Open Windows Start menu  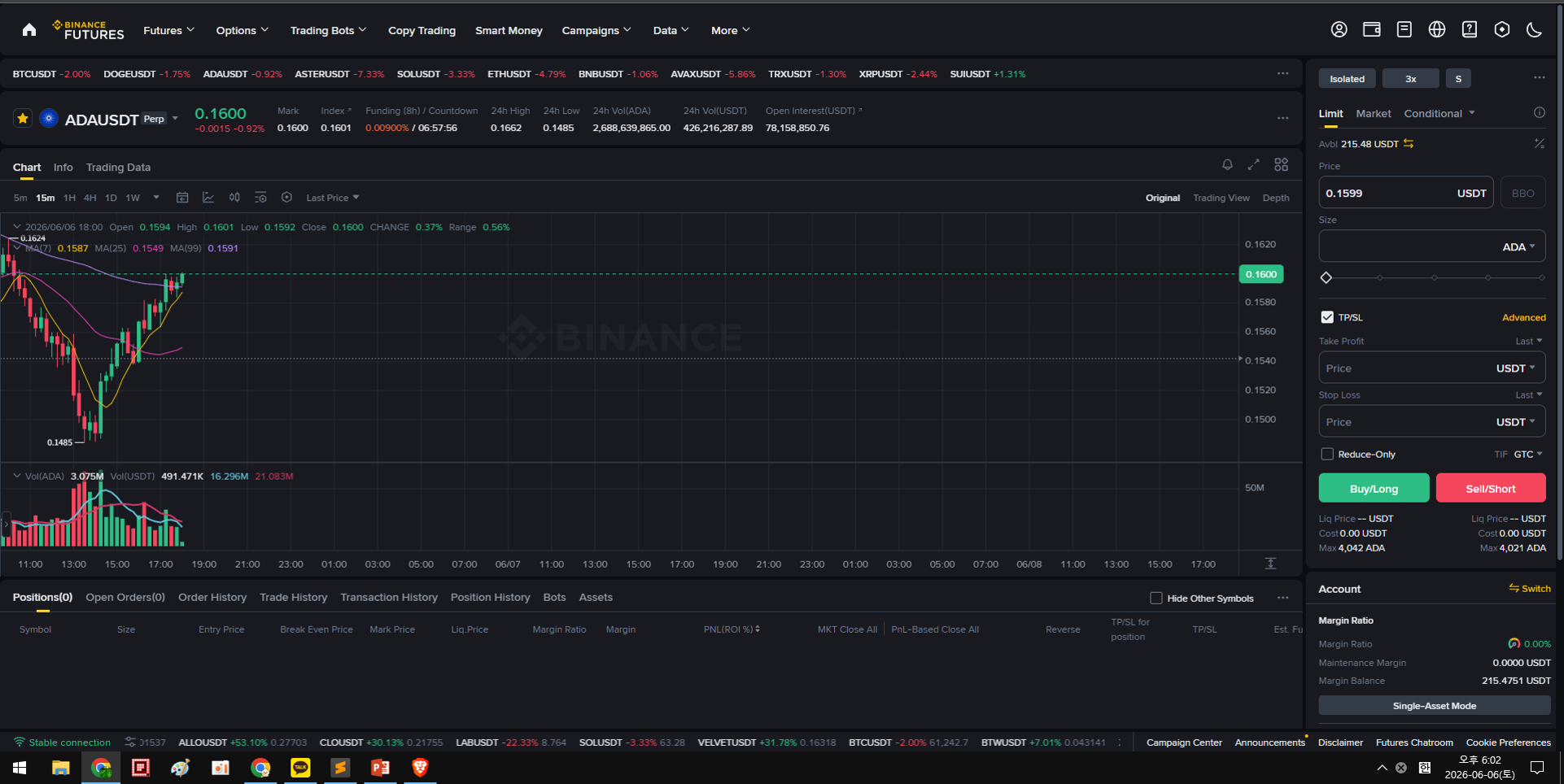point(20,767)
